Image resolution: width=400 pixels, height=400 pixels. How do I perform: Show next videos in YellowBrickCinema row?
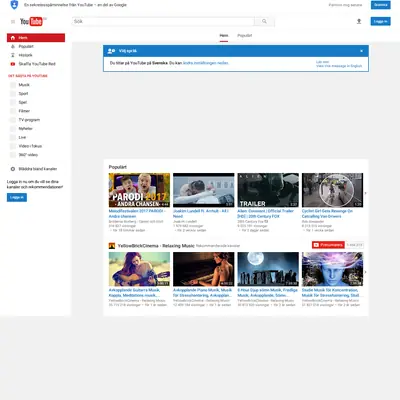pos(365,272)
